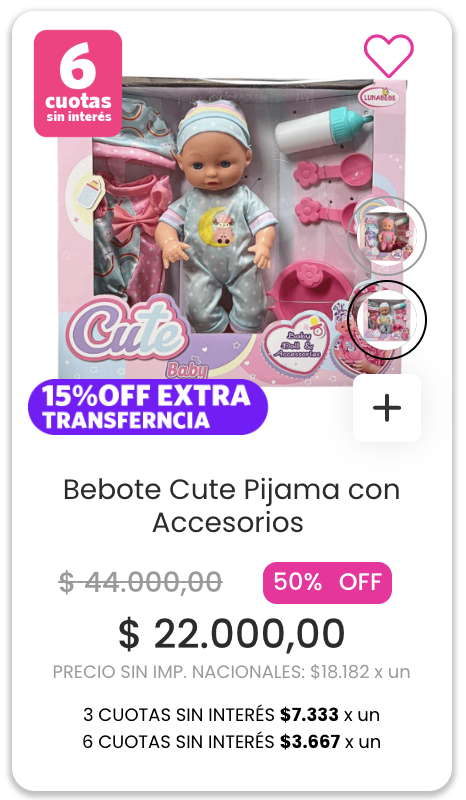Click the baby bottle in product image
This screenshot has height=800, width=466.
[324, 129]
